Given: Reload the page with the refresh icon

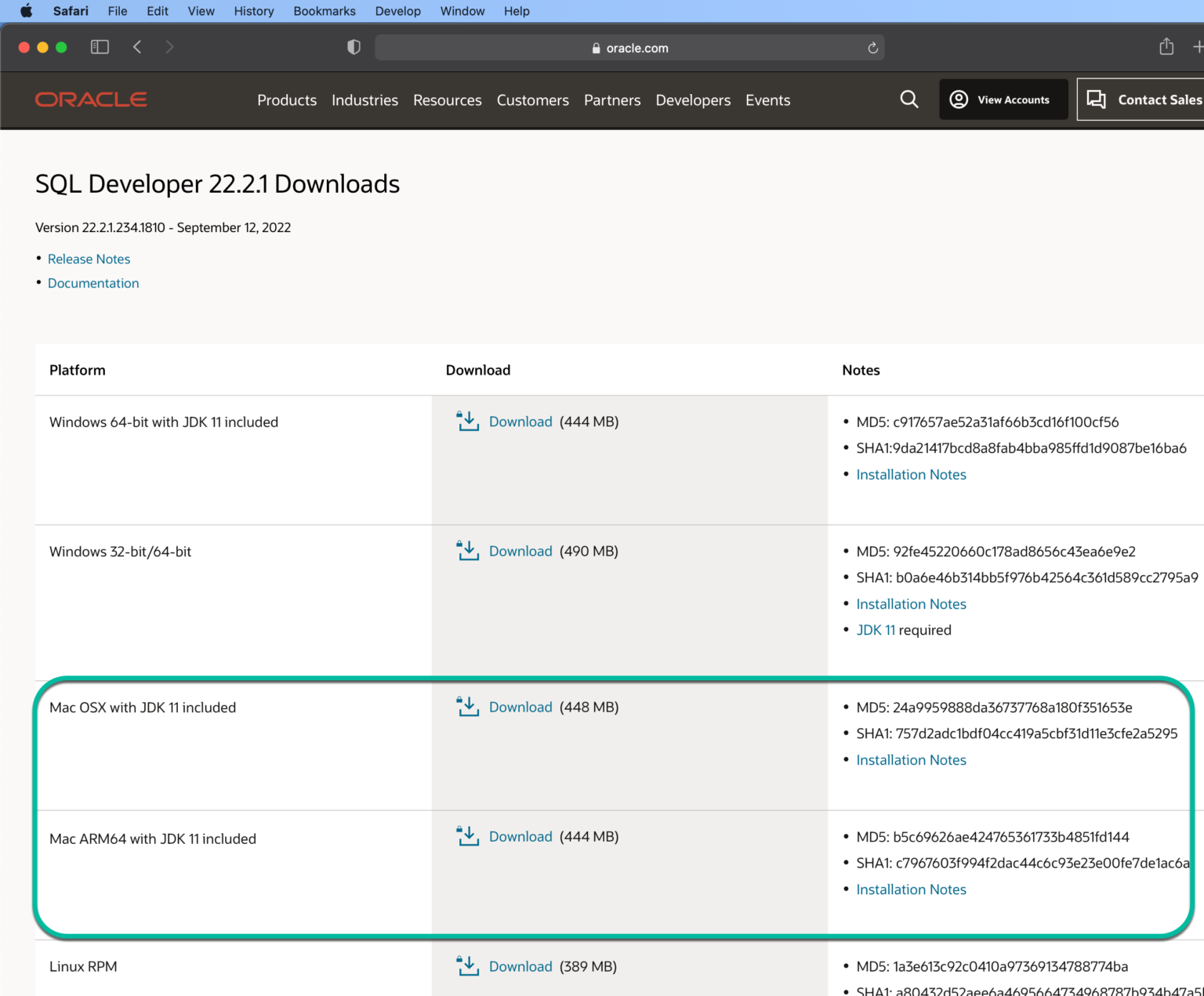Looking at the screenshot, I should 872,48.
